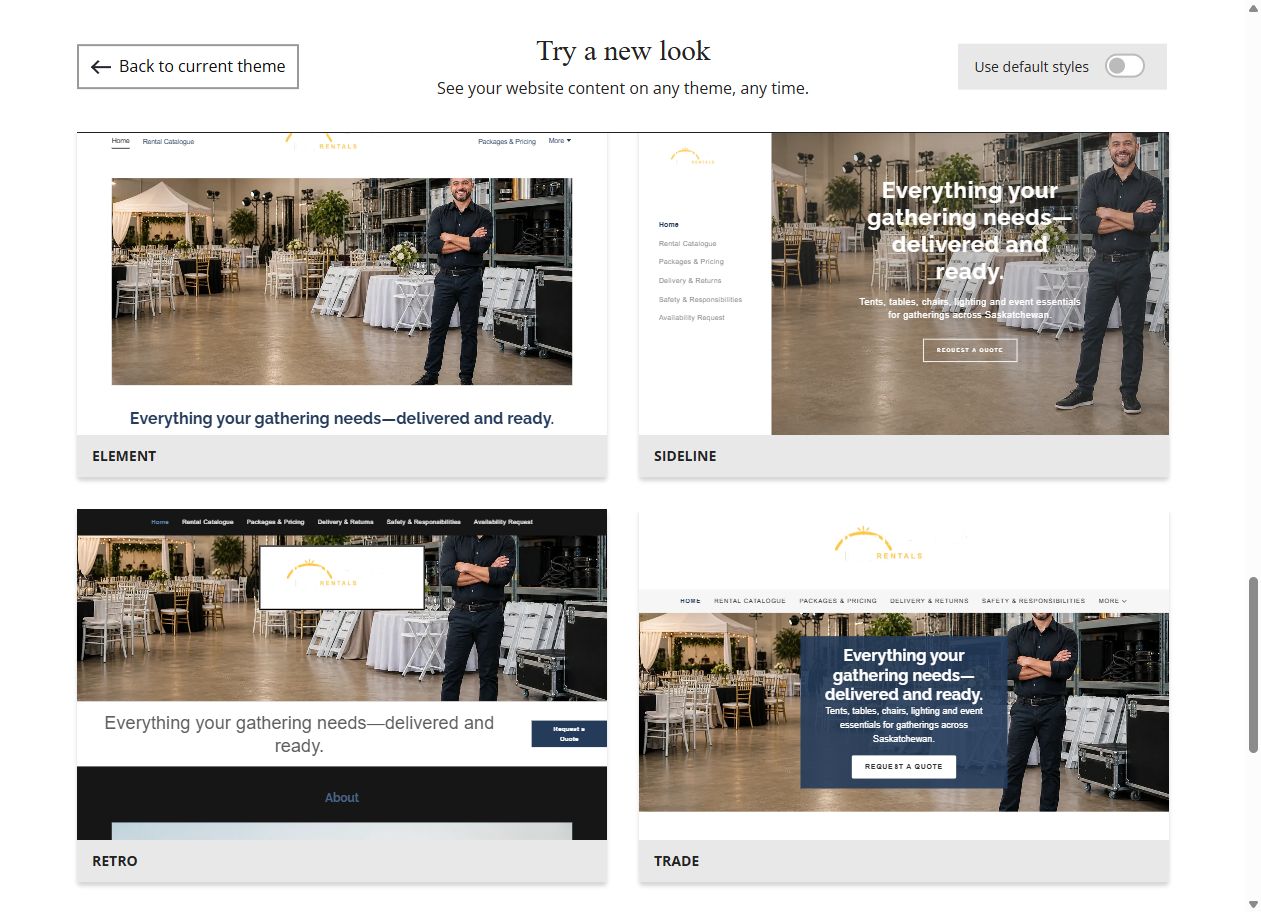Select the Retro theme preview thumbnail

point(342,674)
